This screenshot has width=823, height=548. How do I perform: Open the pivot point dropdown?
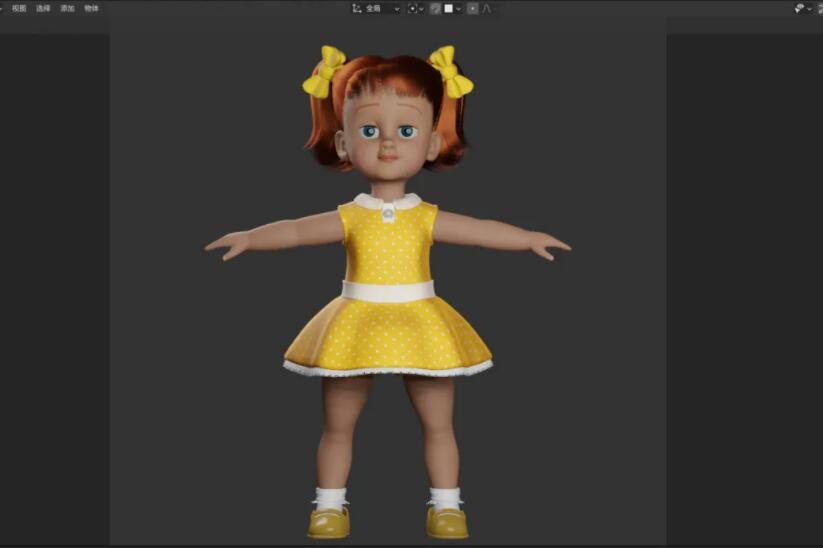pyautogui.click(x=416, y=8)
